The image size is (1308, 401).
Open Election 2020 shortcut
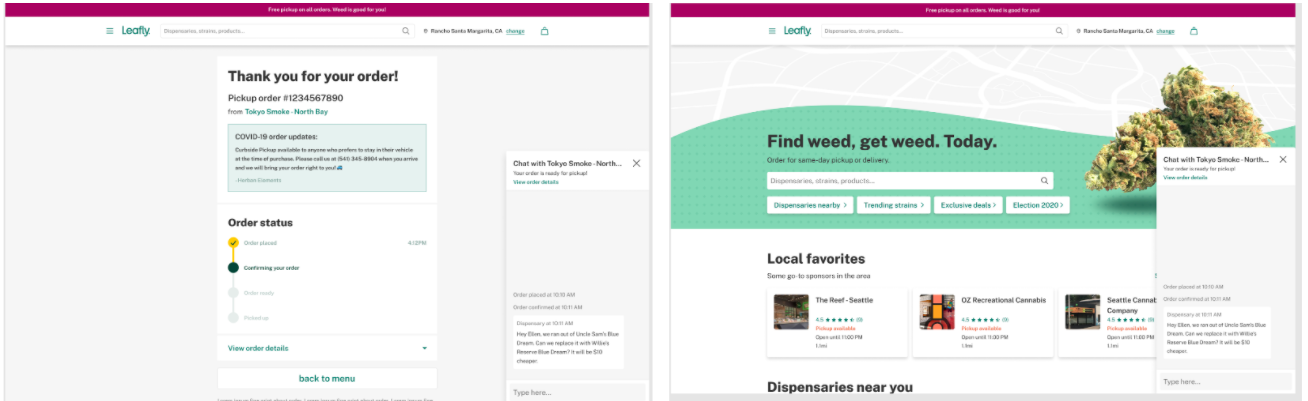pyautogui.click(x=1039, y=205)
